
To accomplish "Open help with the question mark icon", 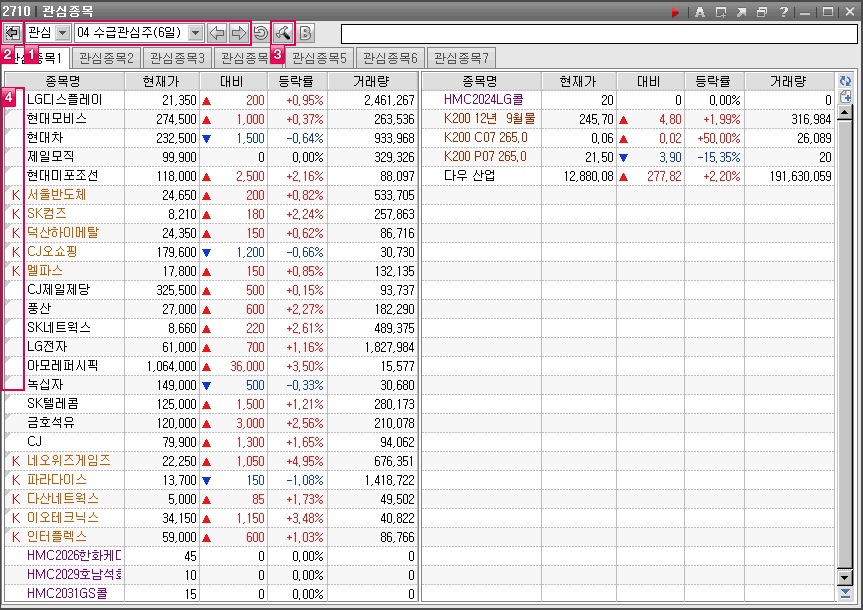I will click(784, 12).
